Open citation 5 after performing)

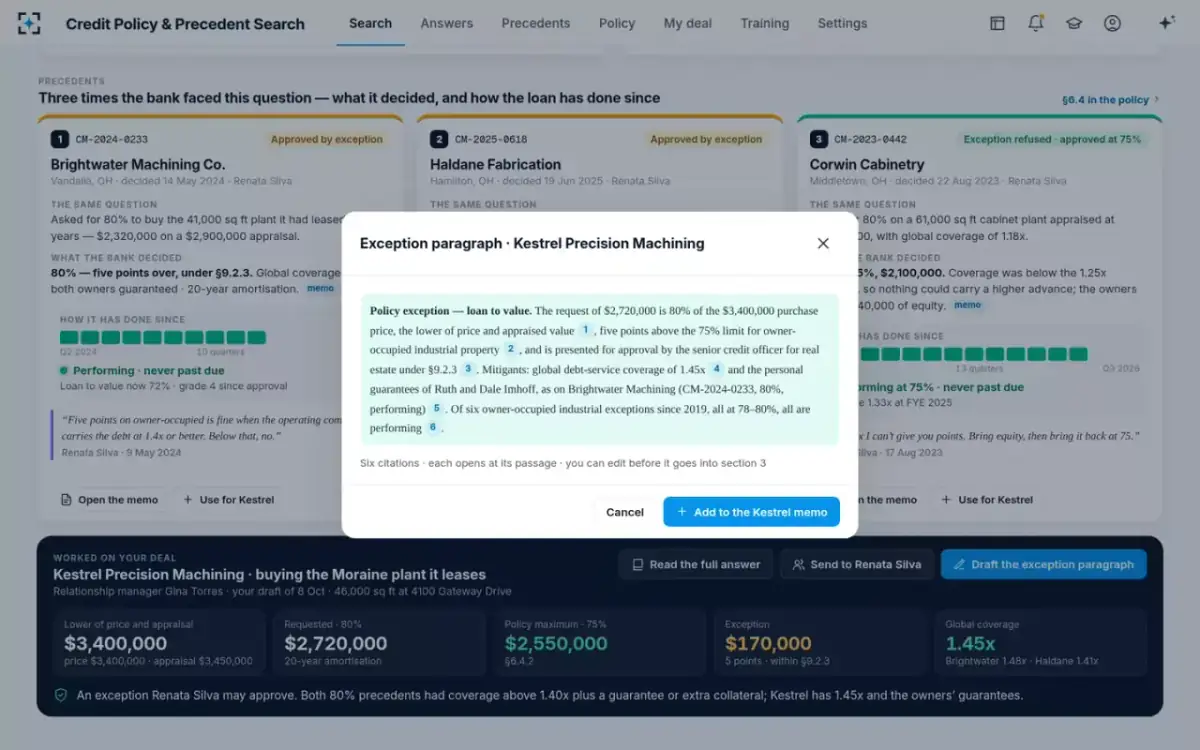point(436,408)
